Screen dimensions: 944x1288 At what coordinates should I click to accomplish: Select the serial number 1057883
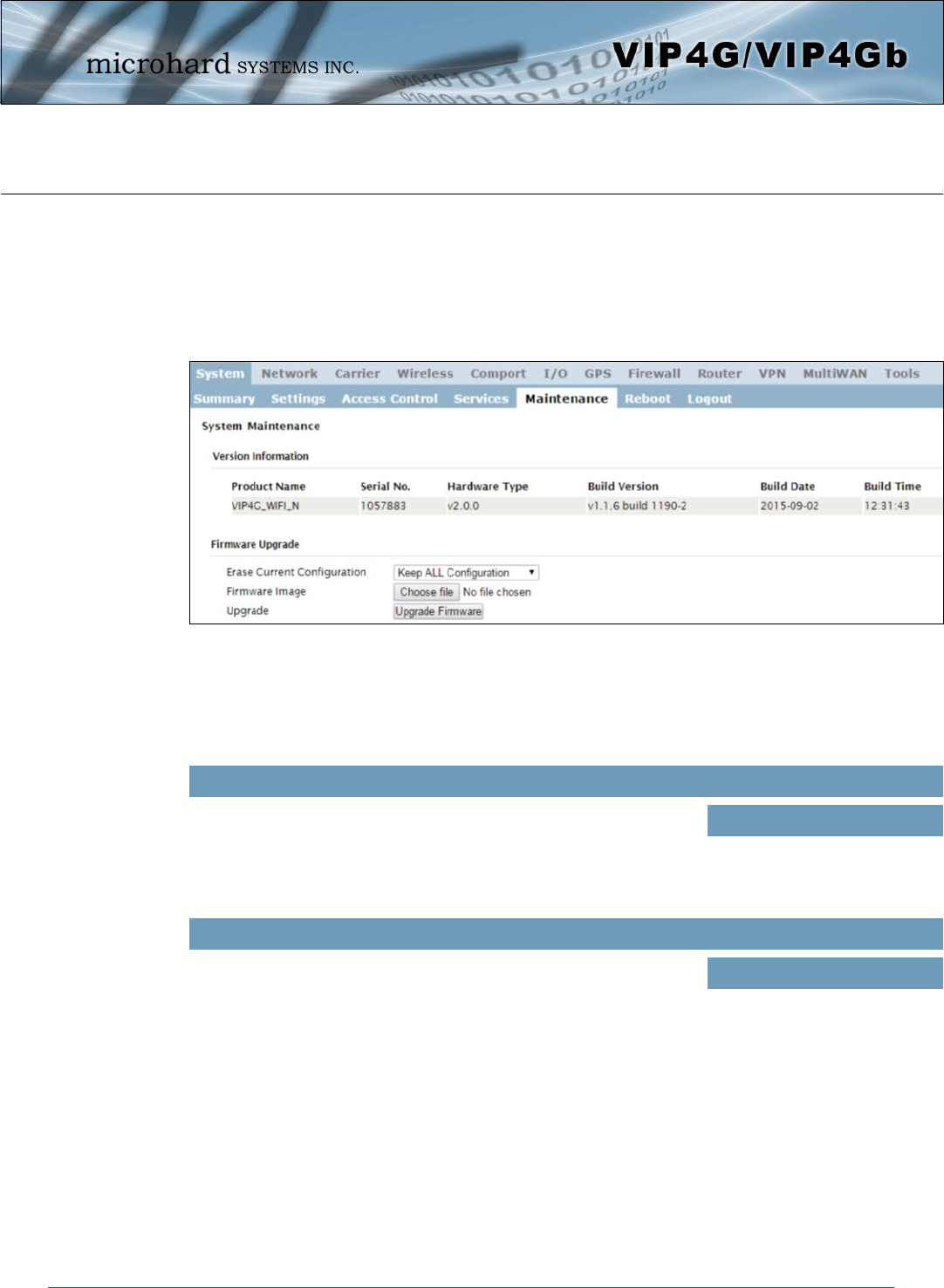pyautogui.click(x=383, y=506)
